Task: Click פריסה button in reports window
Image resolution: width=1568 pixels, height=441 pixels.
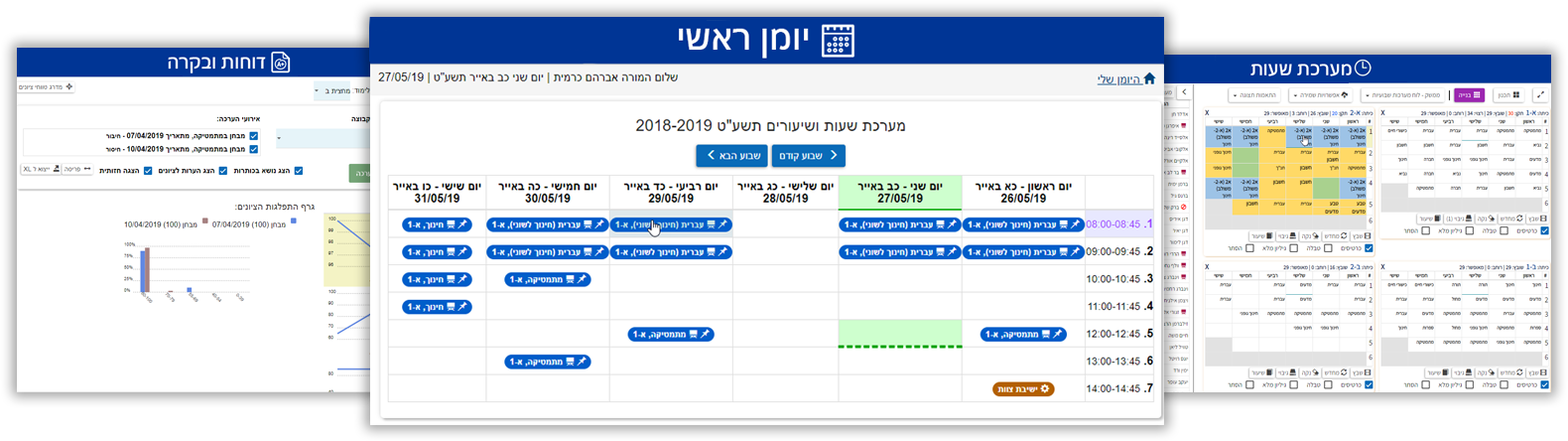Action: coord(77,169)
